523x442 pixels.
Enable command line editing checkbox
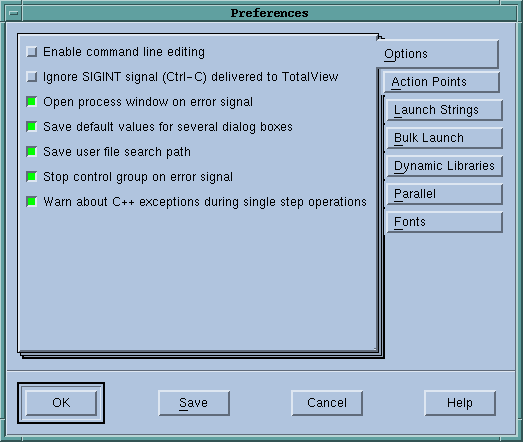[32, 52]
